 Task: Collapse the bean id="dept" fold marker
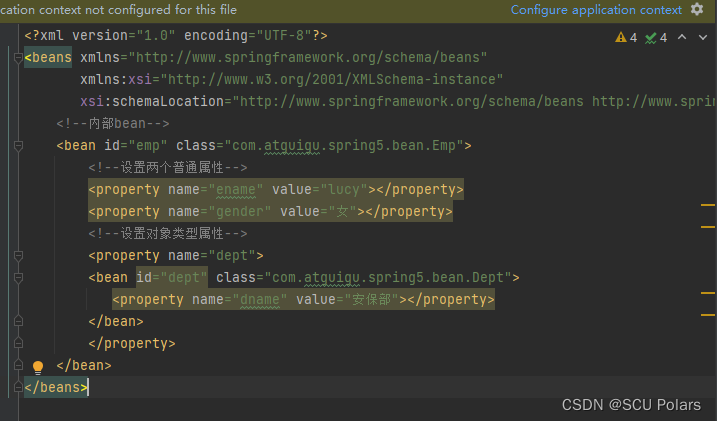click(x=18, y=277)
